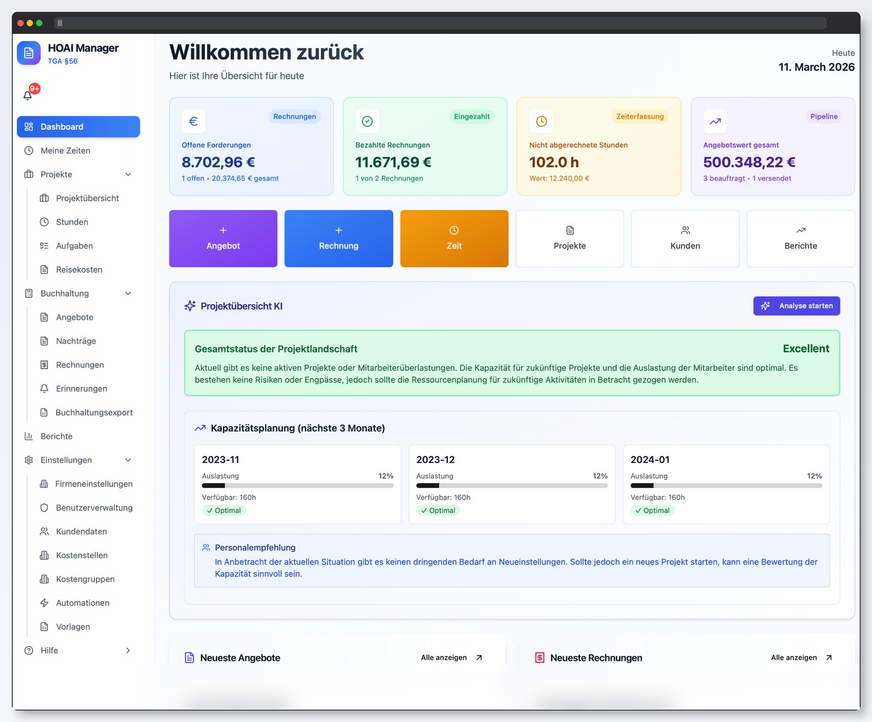
Task: Collapse the Projekte section chevron
Action: click(x=129, y=174)
